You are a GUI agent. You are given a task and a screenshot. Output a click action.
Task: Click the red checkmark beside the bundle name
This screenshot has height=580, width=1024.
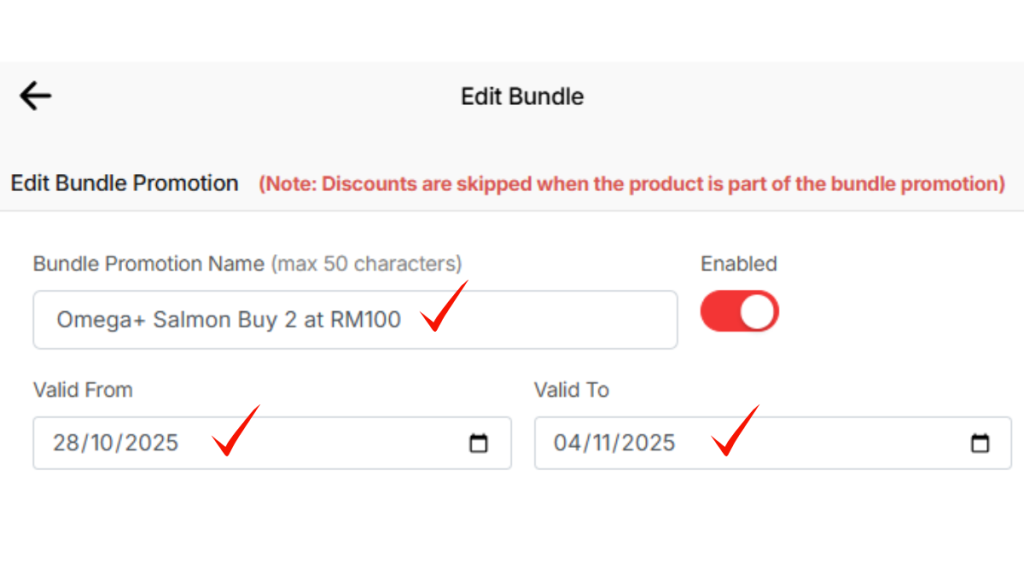[x=443, y=307]
